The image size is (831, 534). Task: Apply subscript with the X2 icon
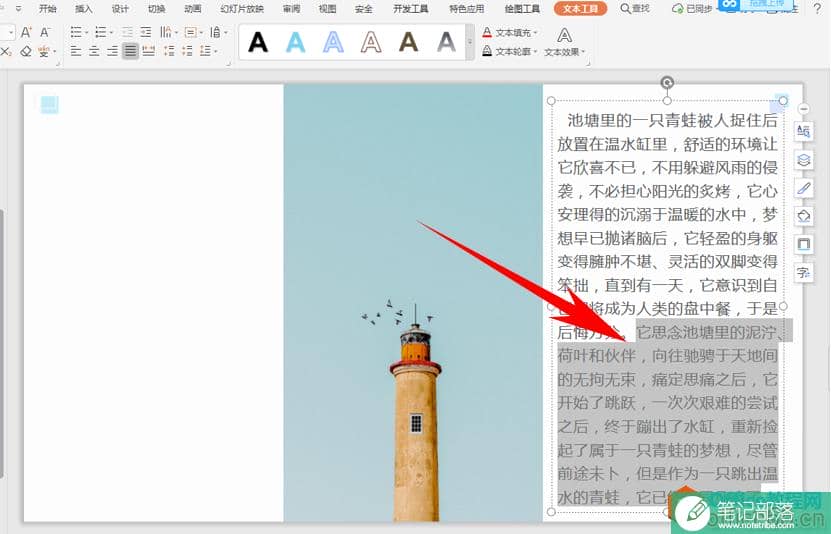[x=6, y=51]
